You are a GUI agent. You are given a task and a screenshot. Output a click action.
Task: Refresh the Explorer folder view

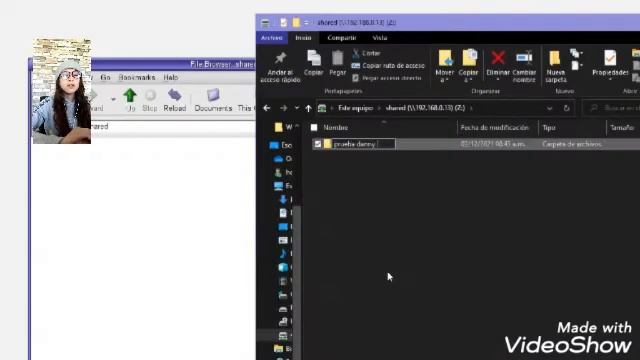tap(567, 108)
